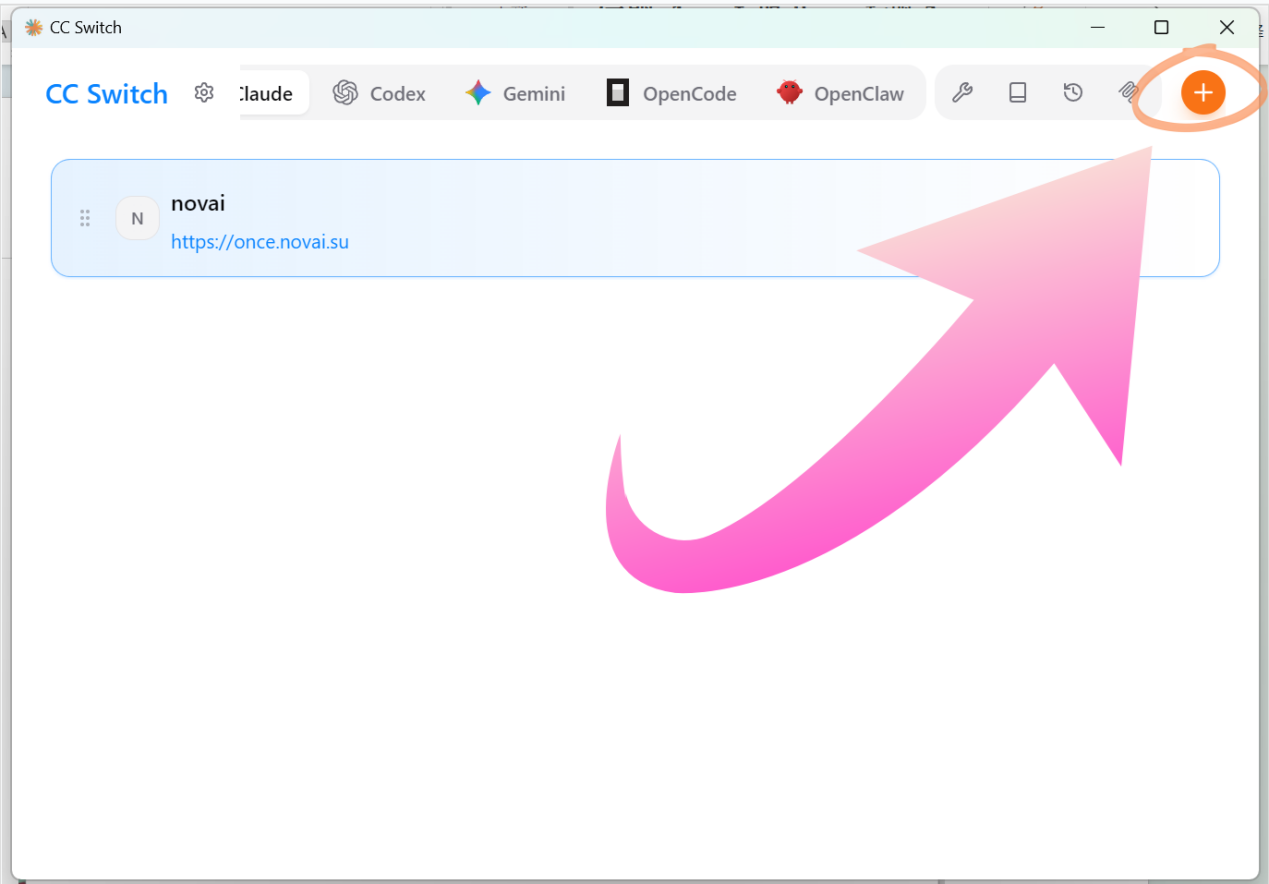Minimize the CC Switch window
The width and height of the screenshot is (1269, 884).
coord(1097,28)
